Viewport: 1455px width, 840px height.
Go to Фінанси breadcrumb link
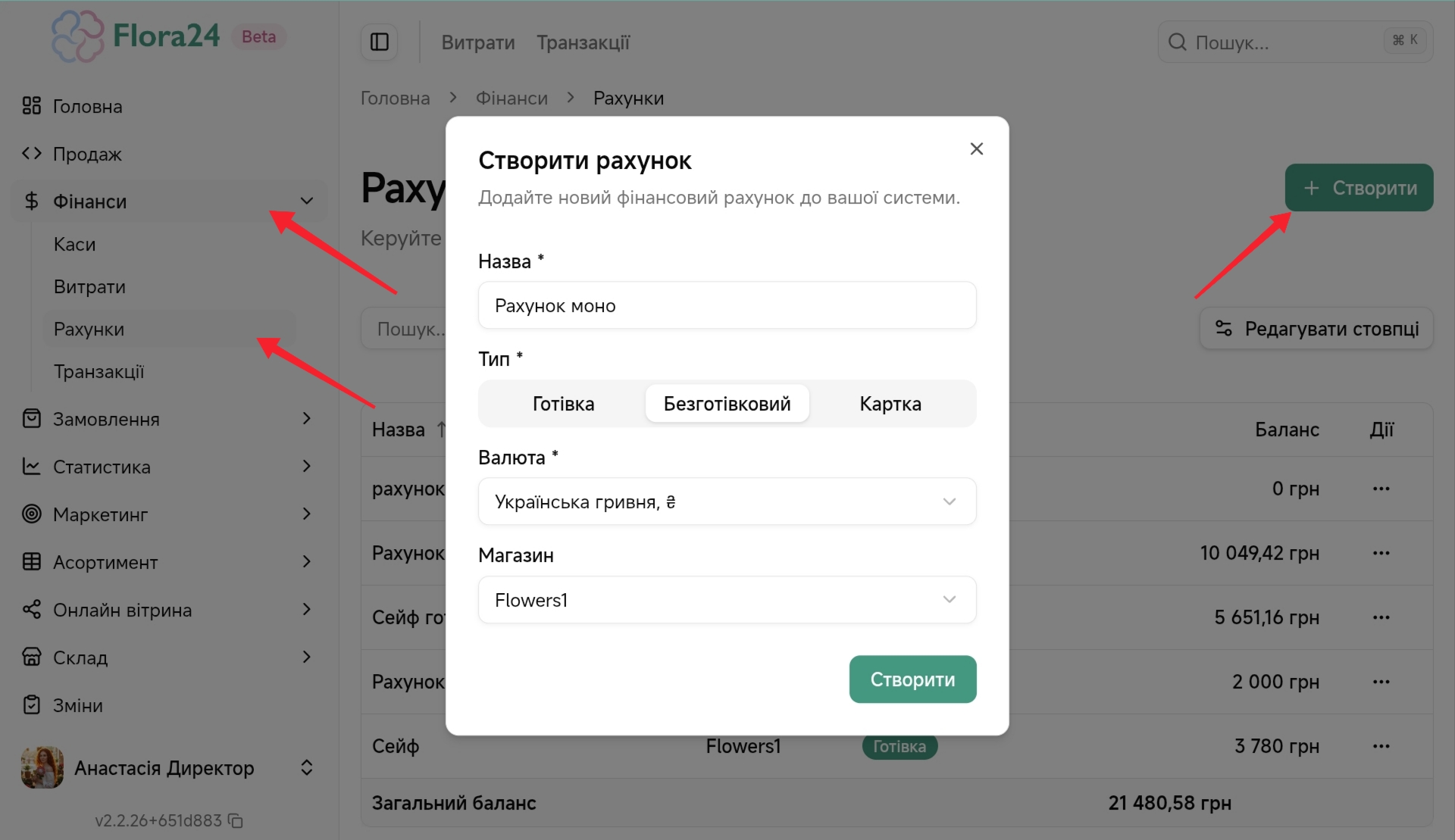click(512, 98)
